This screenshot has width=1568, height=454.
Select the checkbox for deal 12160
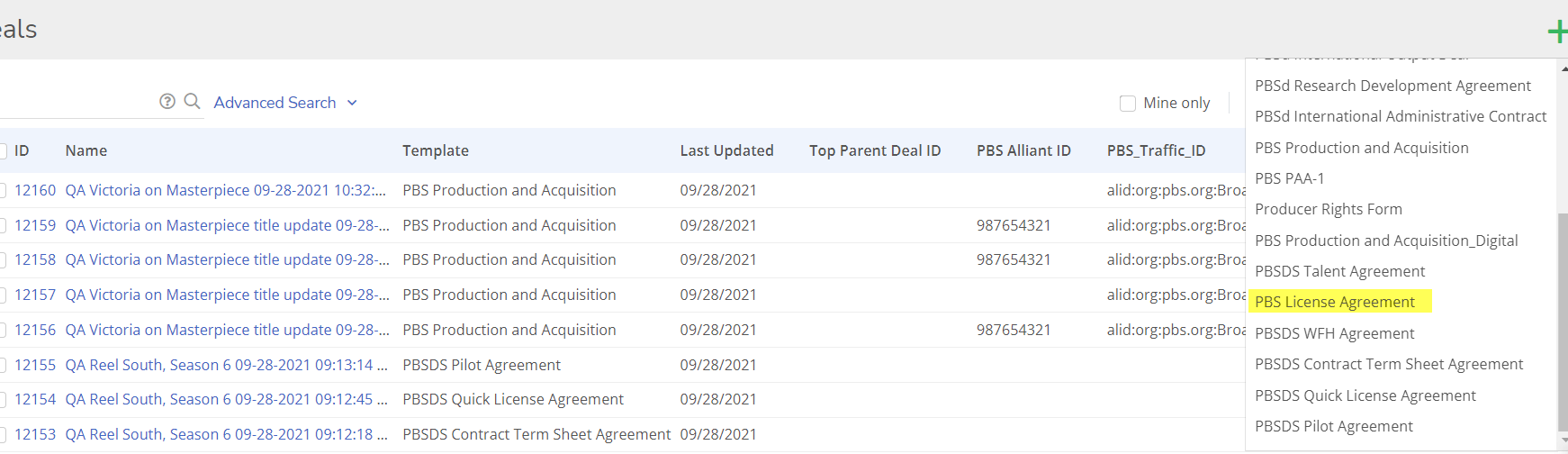pos(2,191)
